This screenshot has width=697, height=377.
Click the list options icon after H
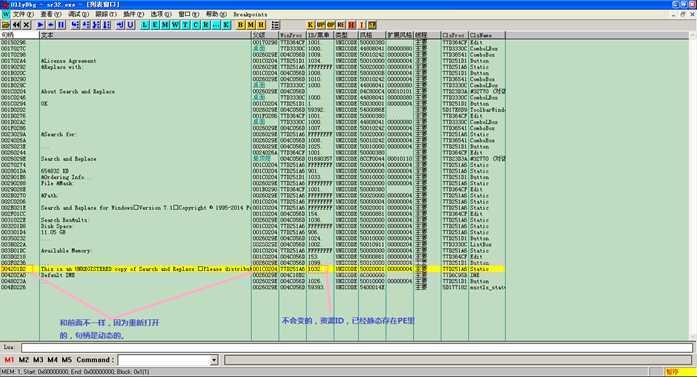[x=276, y=25]
